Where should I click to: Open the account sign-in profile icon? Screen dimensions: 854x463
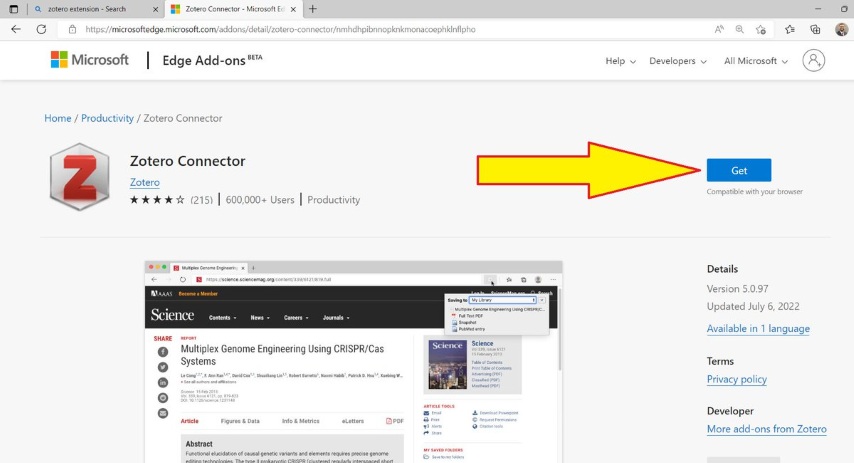814,61
